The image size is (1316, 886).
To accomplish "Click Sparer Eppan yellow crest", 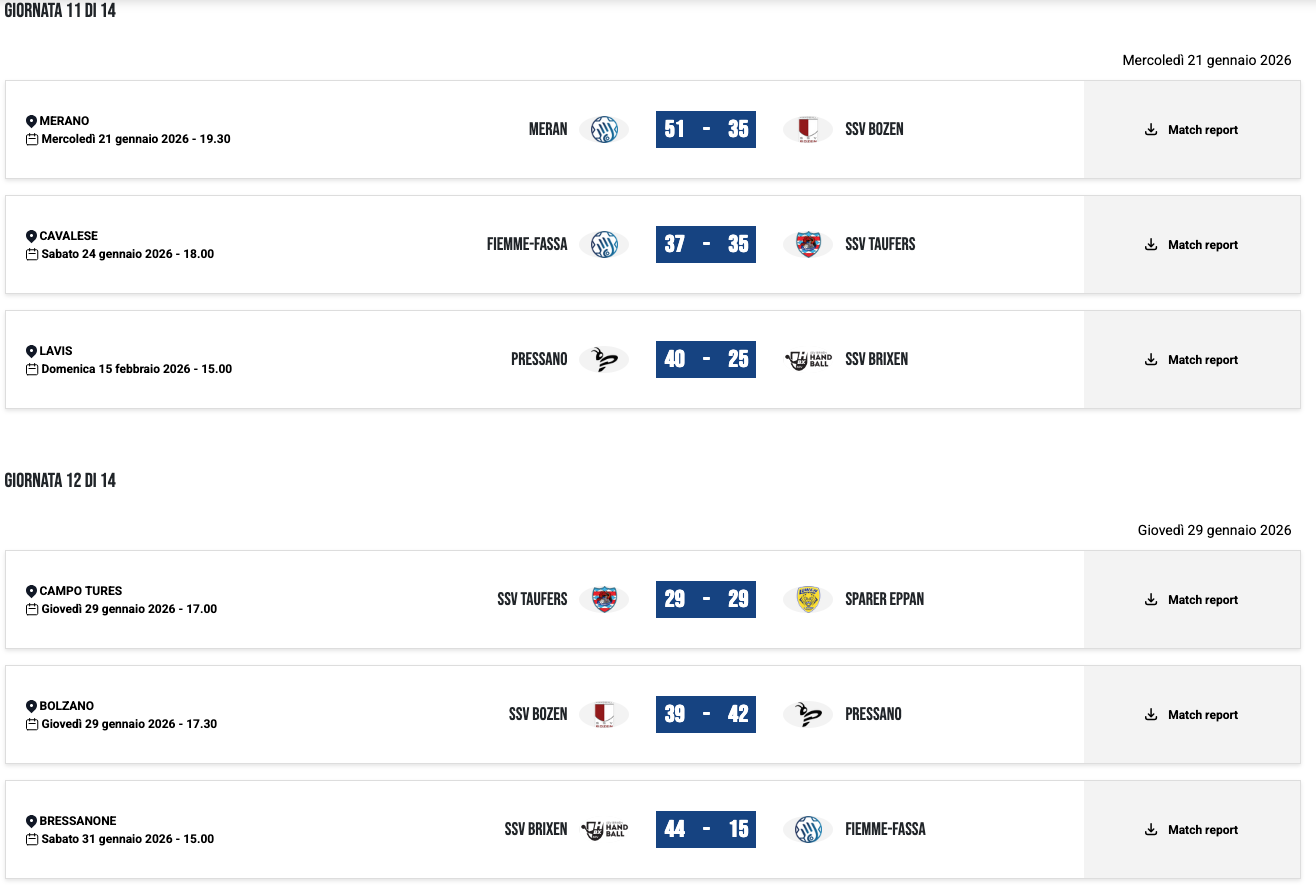I will [x=808, y=600].
